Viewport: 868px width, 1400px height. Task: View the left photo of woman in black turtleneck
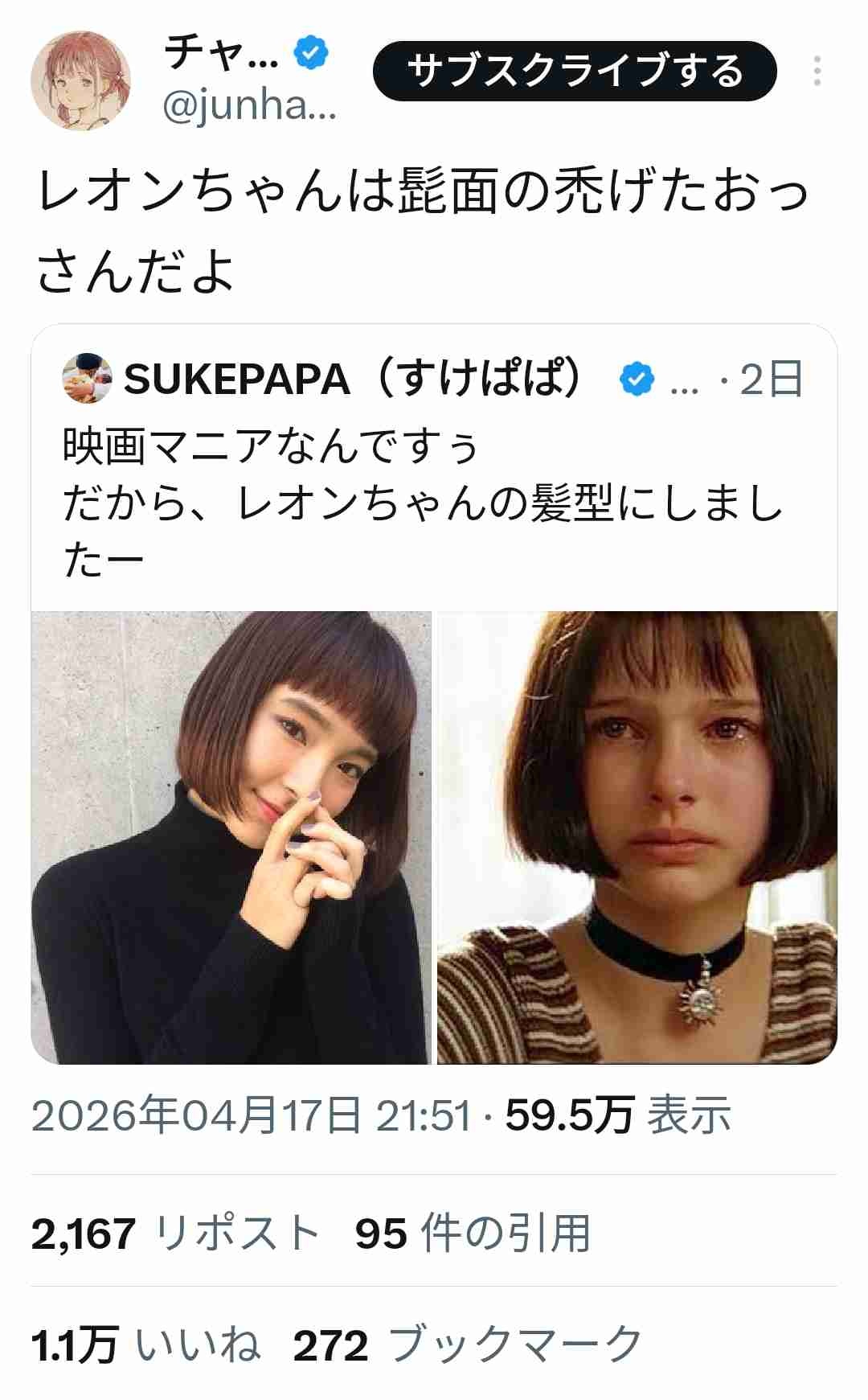pos(231,837)
